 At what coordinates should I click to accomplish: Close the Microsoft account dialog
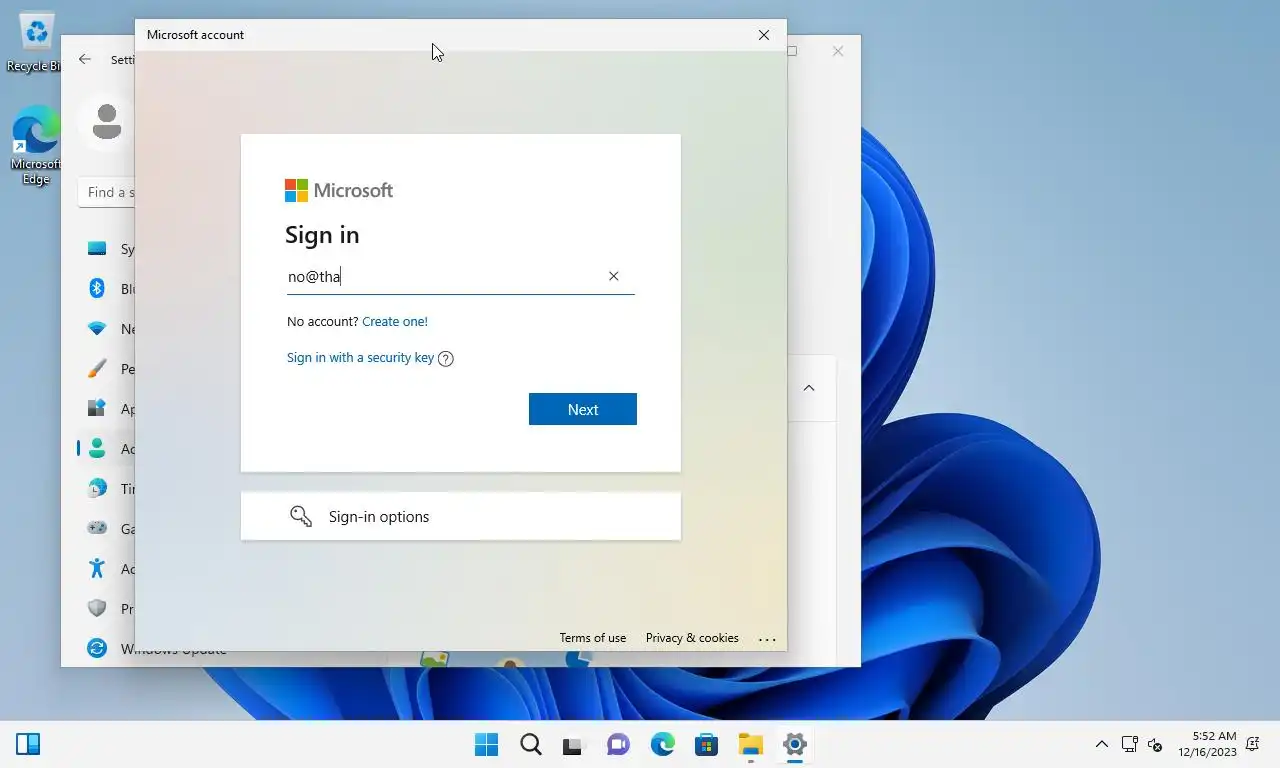point(764,35)
